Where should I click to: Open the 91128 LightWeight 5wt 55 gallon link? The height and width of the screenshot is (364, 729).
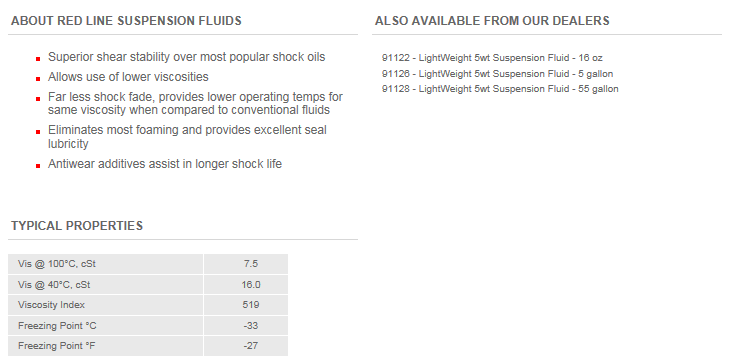500,89
